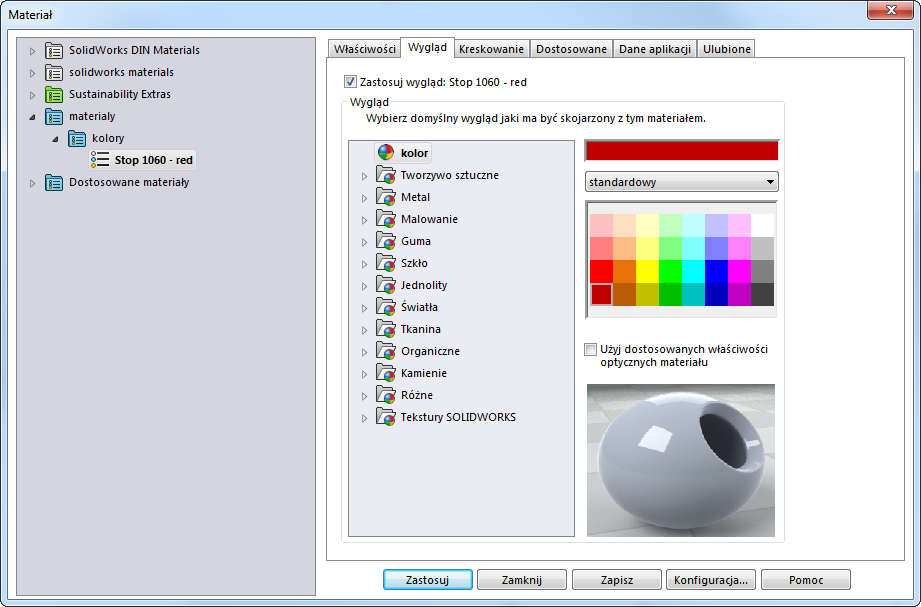Click the Stop 1060 - red material icon
921x607 pixels.
100,160
